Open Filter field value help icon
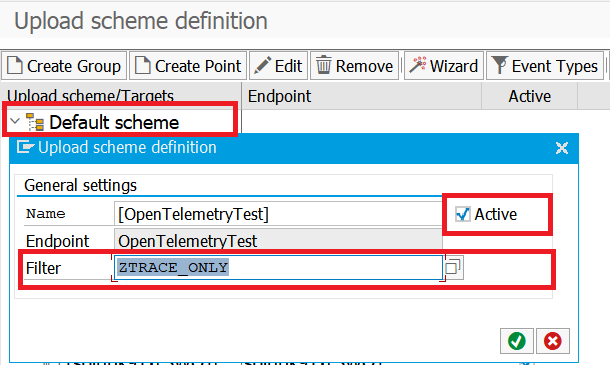Image resolution: width=610 pixels, height=365 pixels. click(453, 268)
